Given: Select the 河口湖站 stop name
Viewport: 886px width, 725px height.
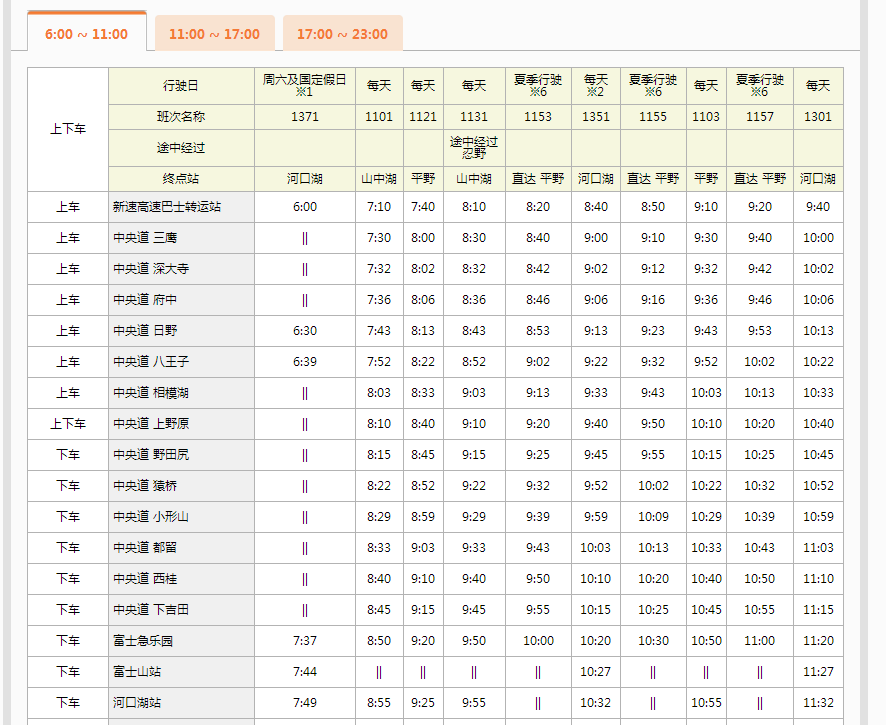Looking at the screenshot, I should click(137, 703).
